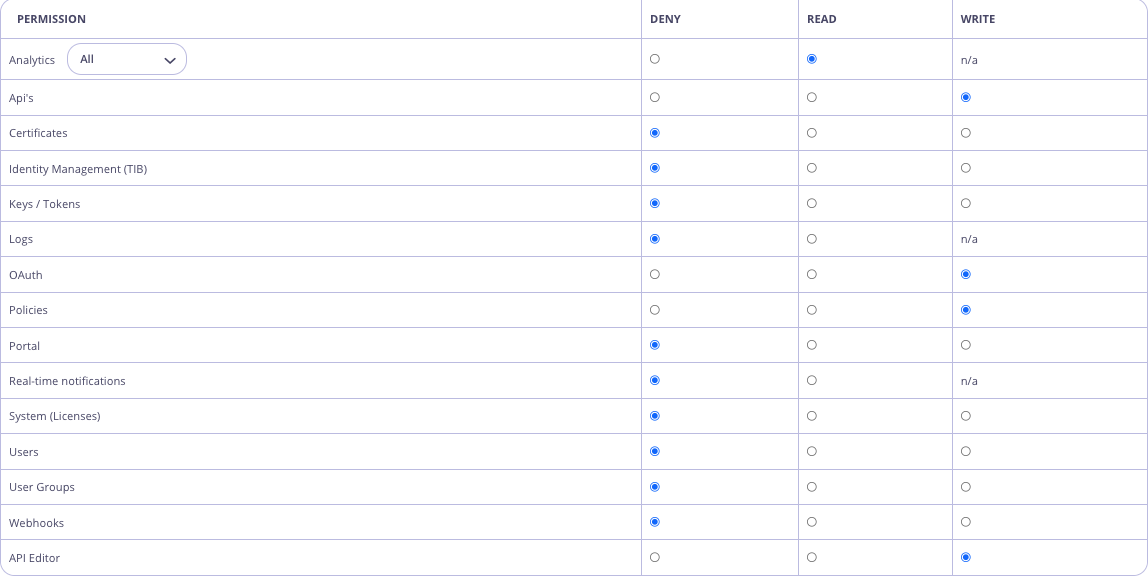Select Read for Real-time notifications
This screenshot has width=1148, height=577.
point(811,381)
